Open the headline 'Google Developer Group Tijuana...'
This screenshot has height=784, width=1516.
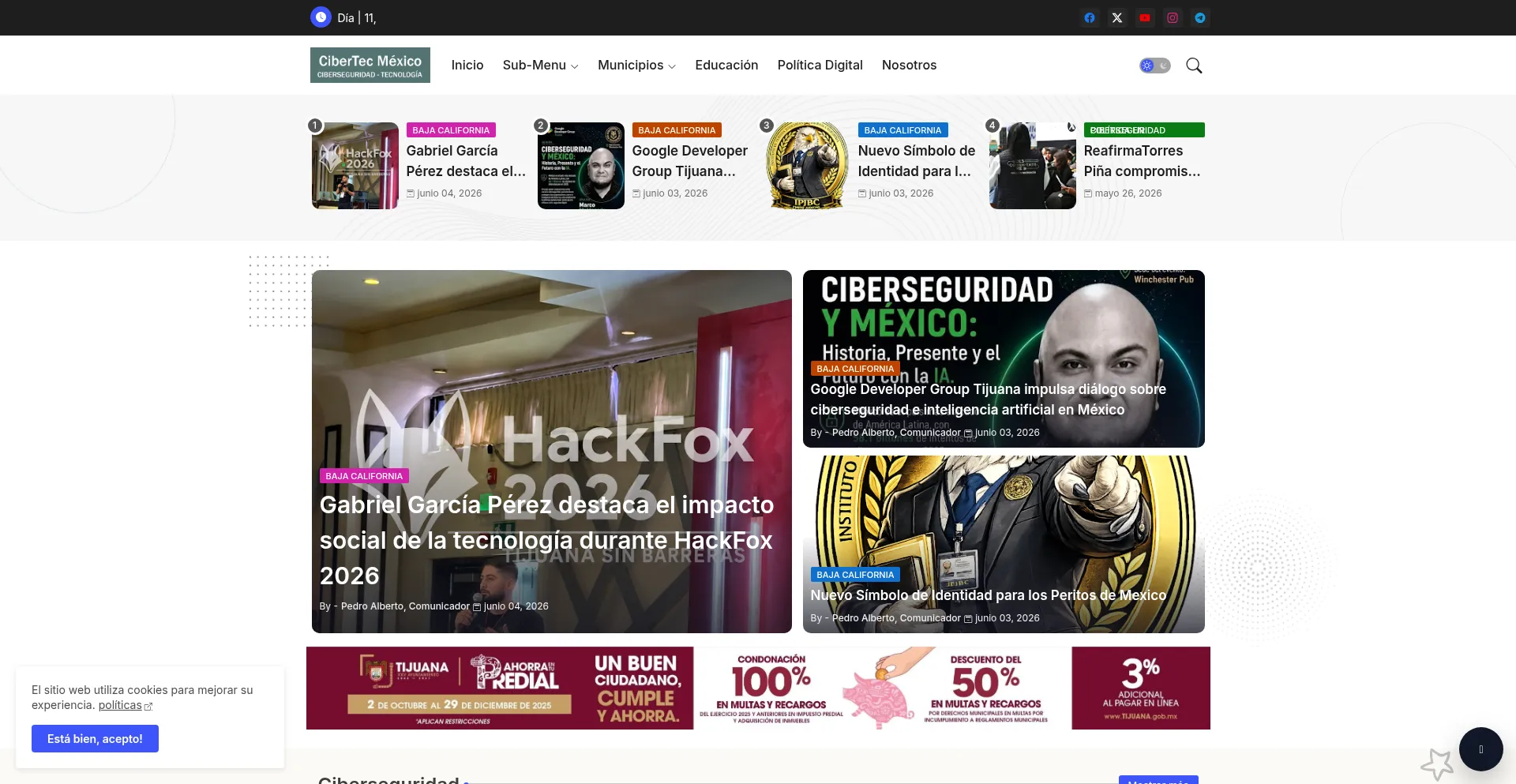click(690, 161)
